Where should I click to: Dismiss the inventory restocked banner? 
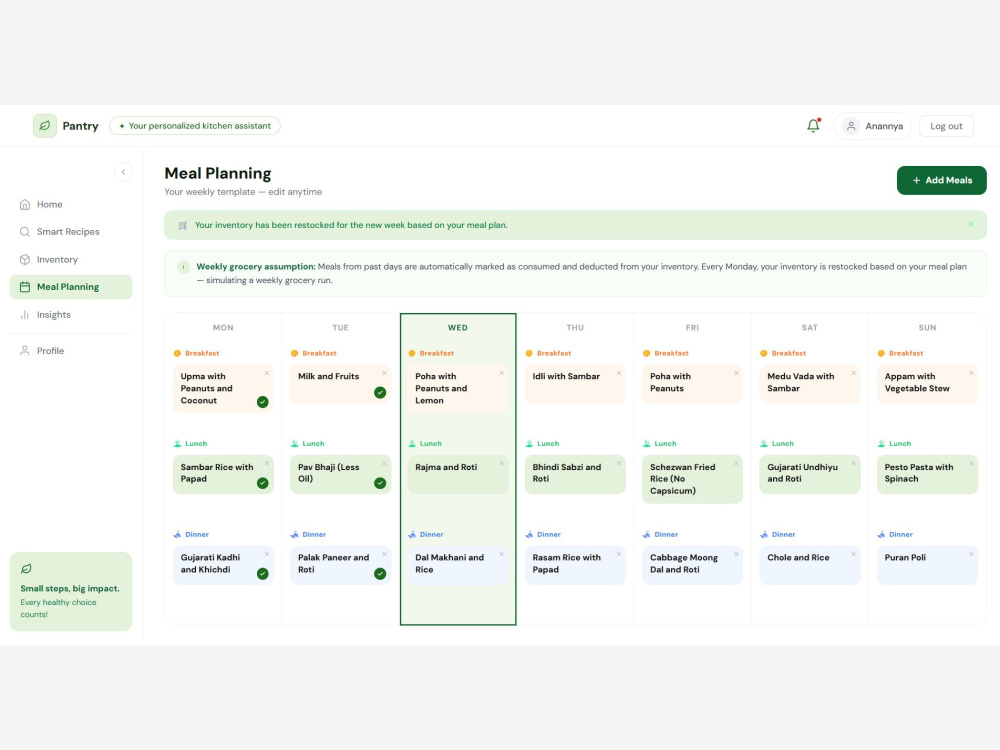pyautogui.click(x=971, y=224)
